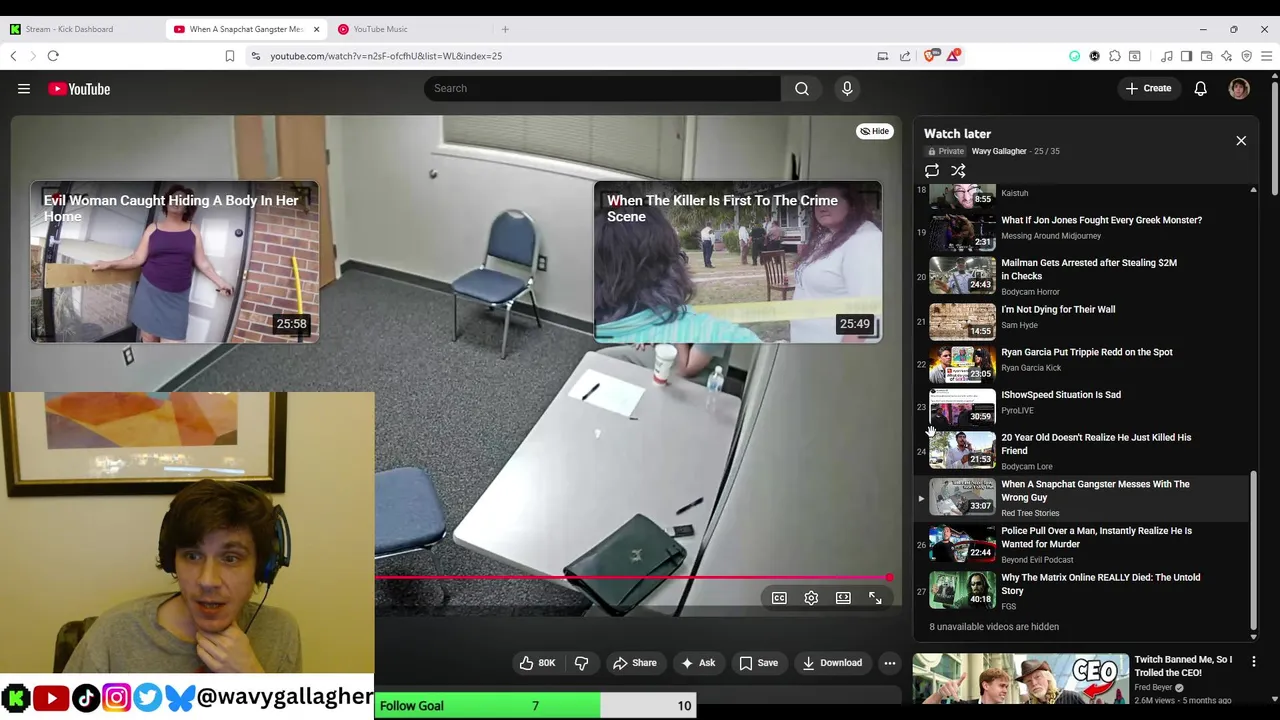
Task: Like the video with 80K likes
Action: [537, 663]
